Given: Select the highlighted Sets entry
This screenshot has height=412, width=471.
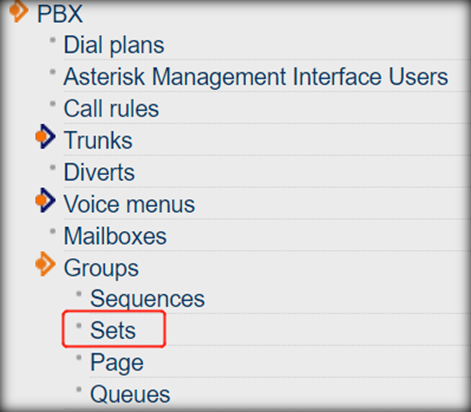Looking at the screenshot, I should (113, 330).
